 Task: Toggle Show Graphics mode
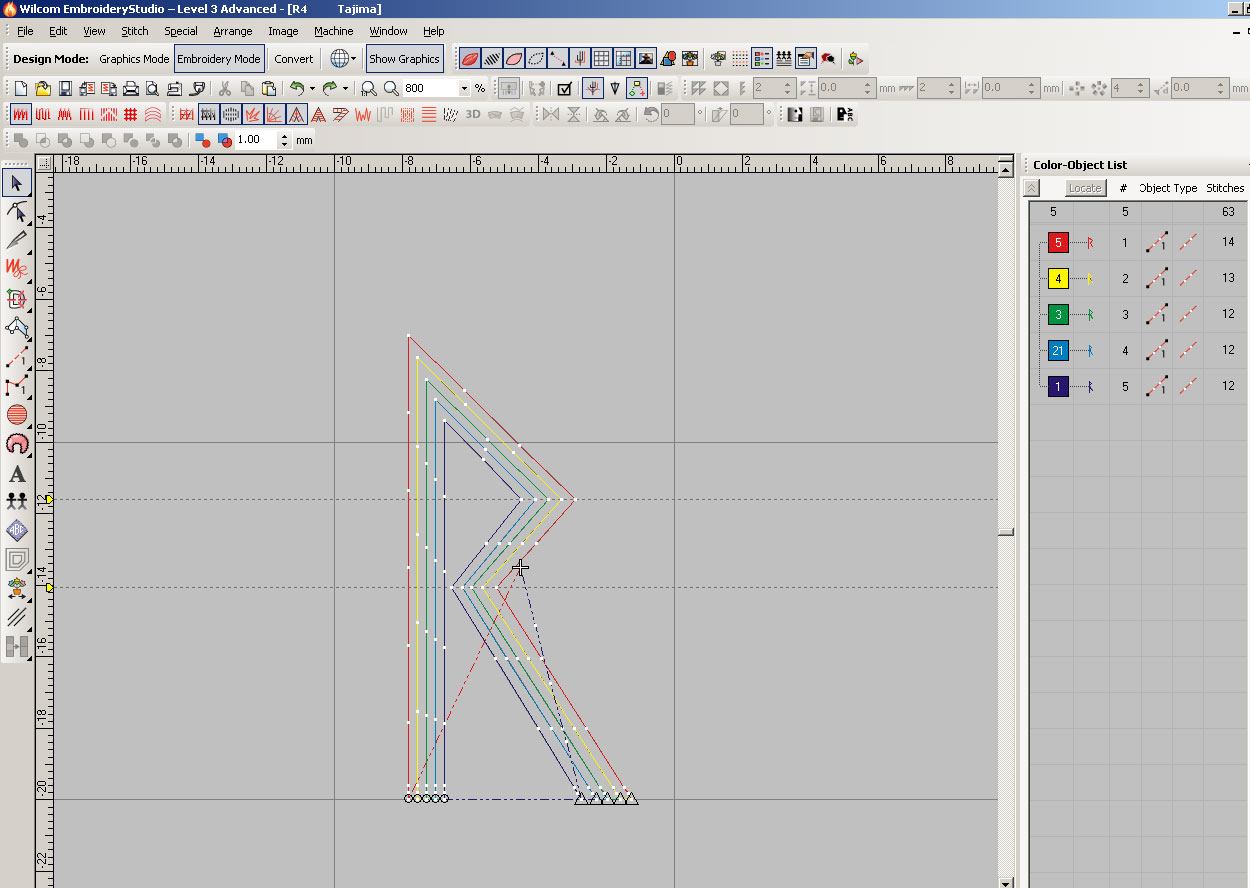[x=404, y=59]
